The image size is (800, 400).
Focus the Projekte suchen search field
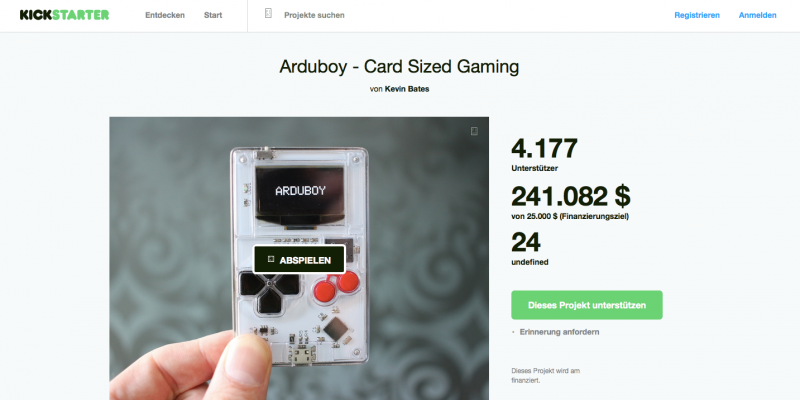[x=314, y=15]
